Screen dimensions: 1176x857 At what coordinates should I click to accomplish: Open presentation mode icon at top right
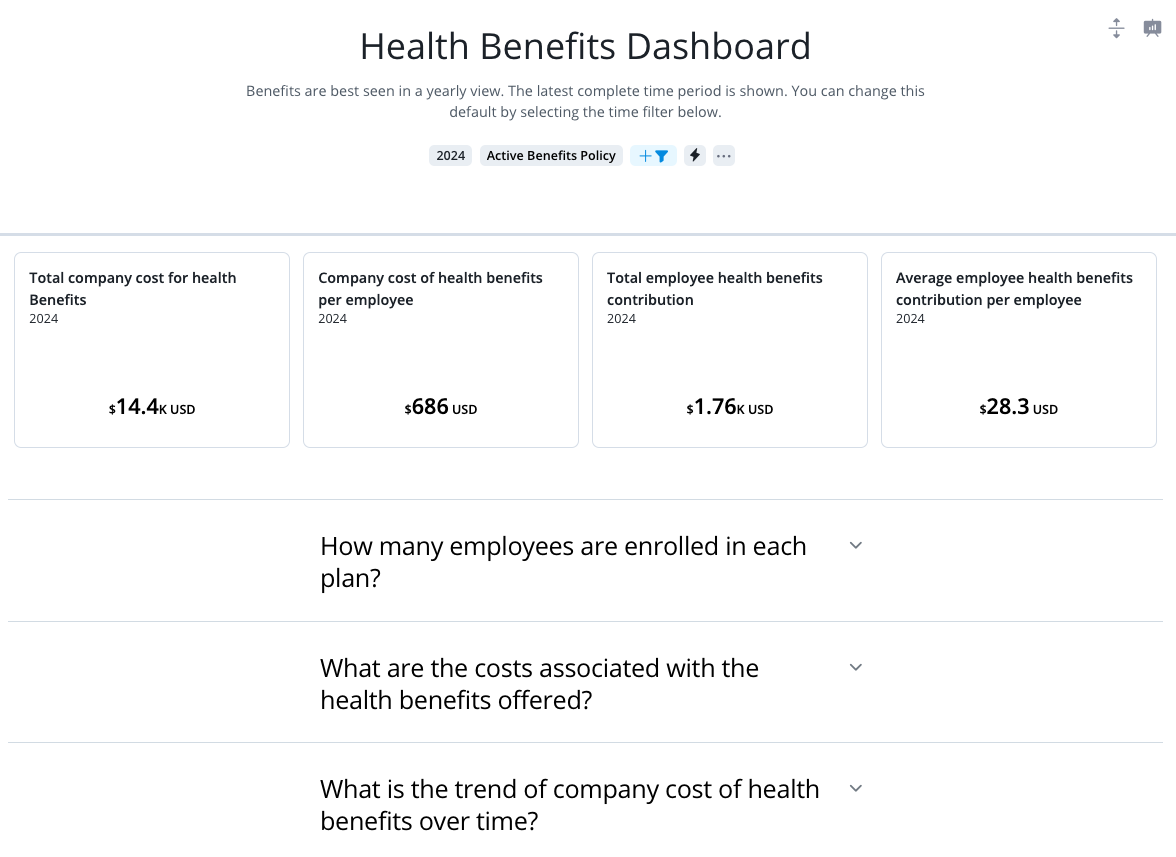[x=1152, y=28]
